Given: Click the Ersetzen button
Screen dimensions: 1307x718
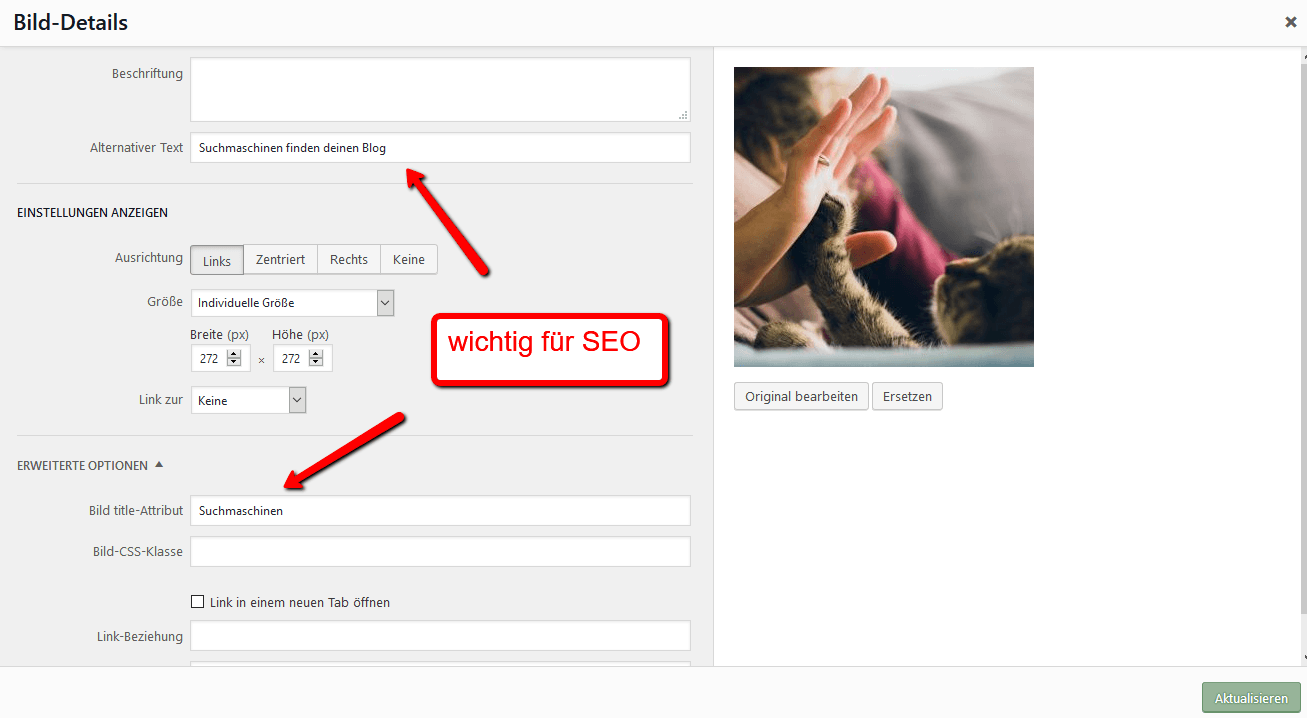Looking at the screenshot, I should 907,396.
